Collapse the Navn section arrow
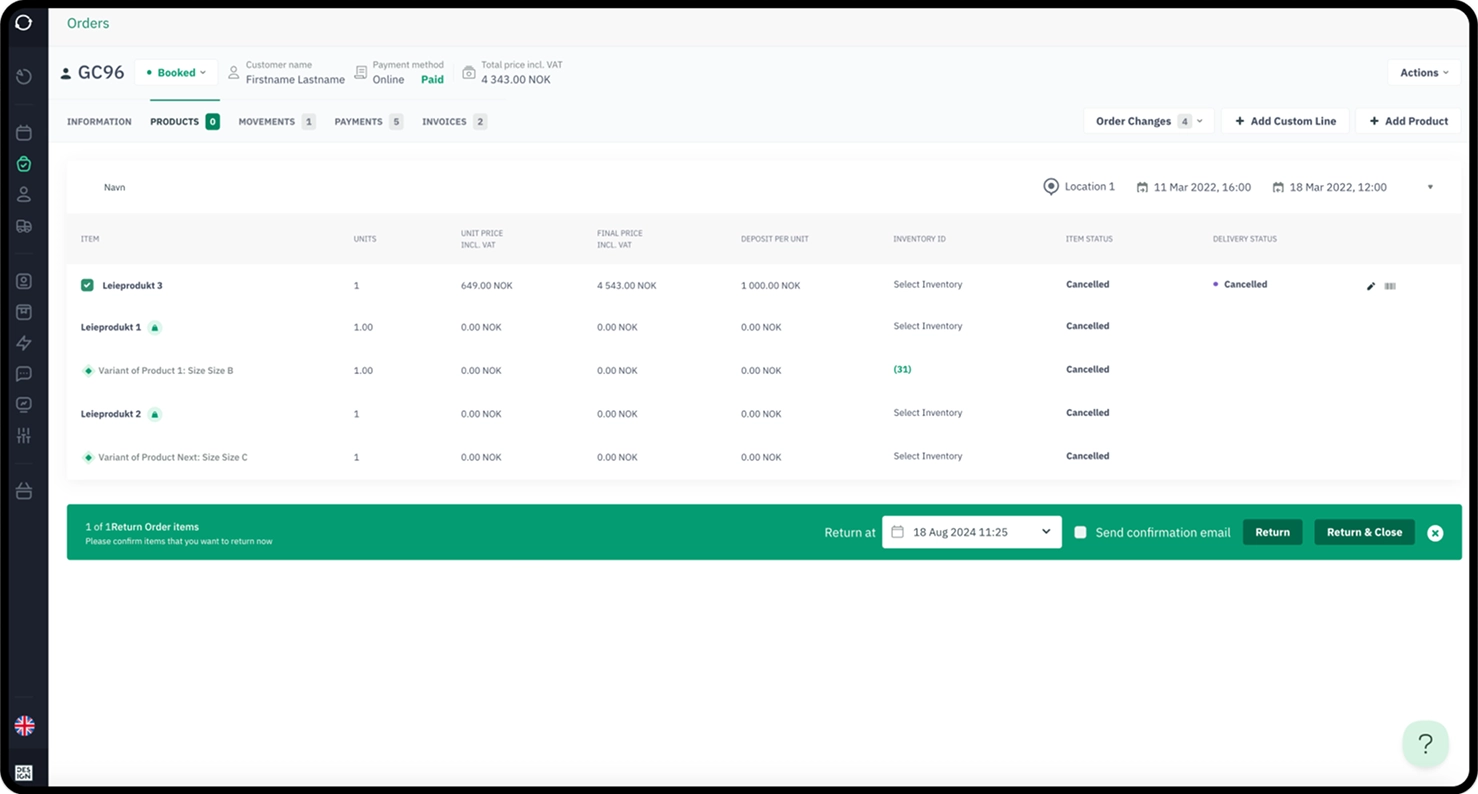 click(x=1430, y=187)
